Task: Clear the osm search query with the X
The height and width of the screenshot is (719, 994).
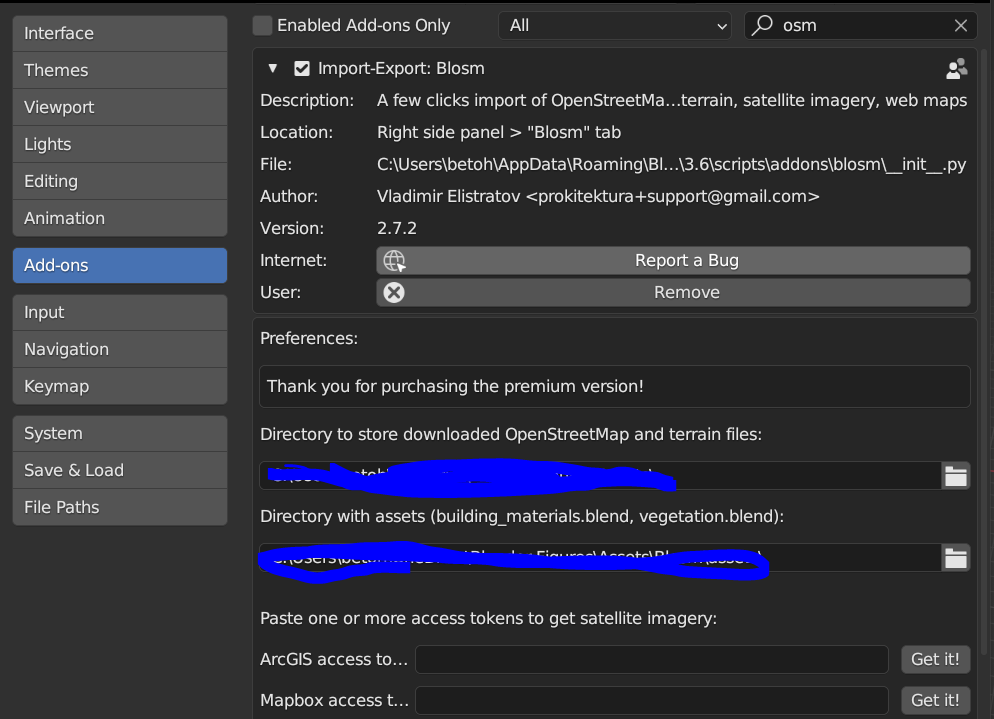Action: pos(961,25)
